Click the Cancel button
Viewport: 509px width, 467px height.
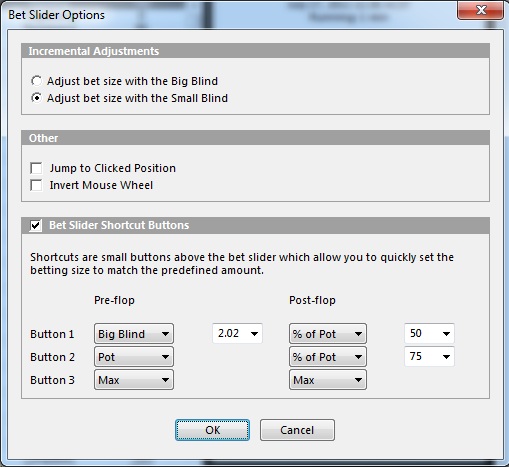297,430
